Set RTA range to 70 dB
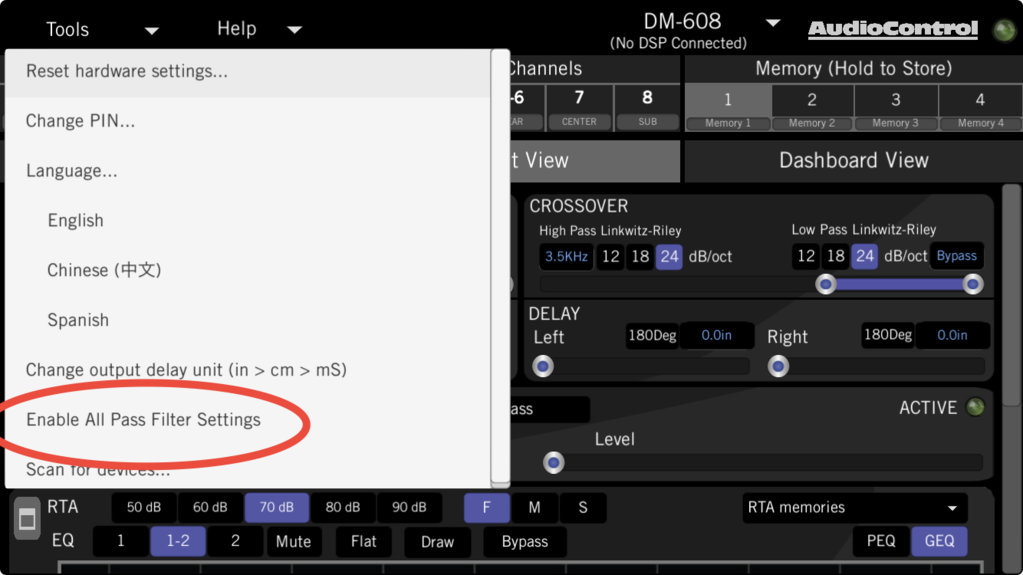 277,507
